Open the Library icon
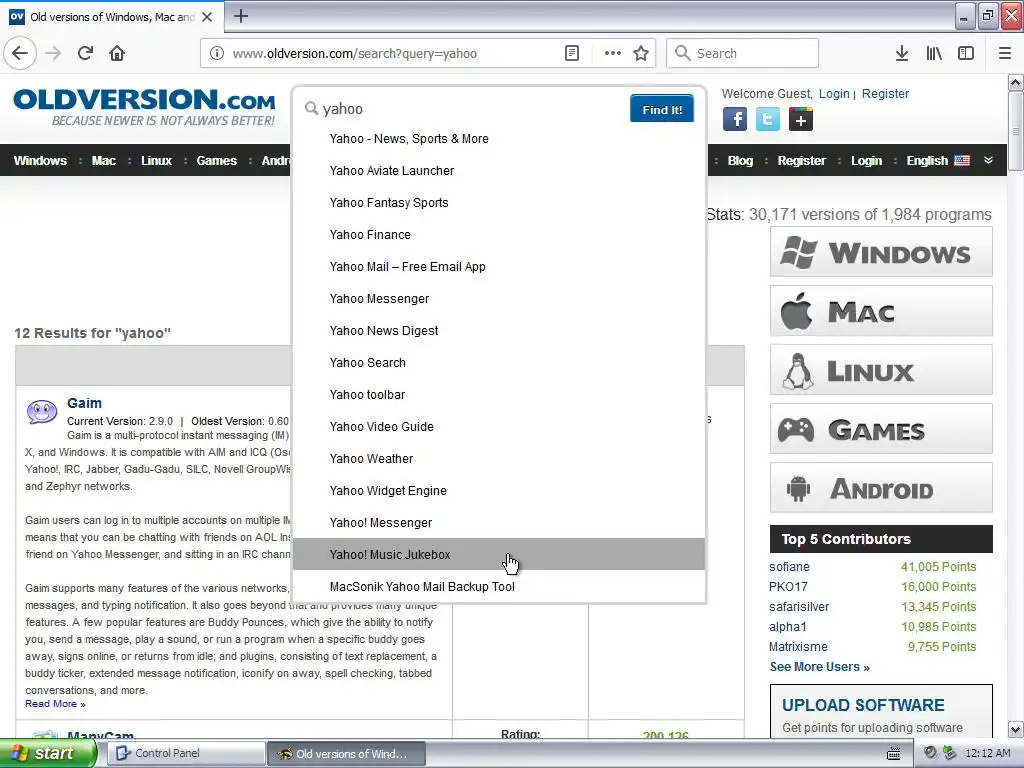The height and width of the screenshot is (768, 1024). pyautogui.click(x=934, y=54)
